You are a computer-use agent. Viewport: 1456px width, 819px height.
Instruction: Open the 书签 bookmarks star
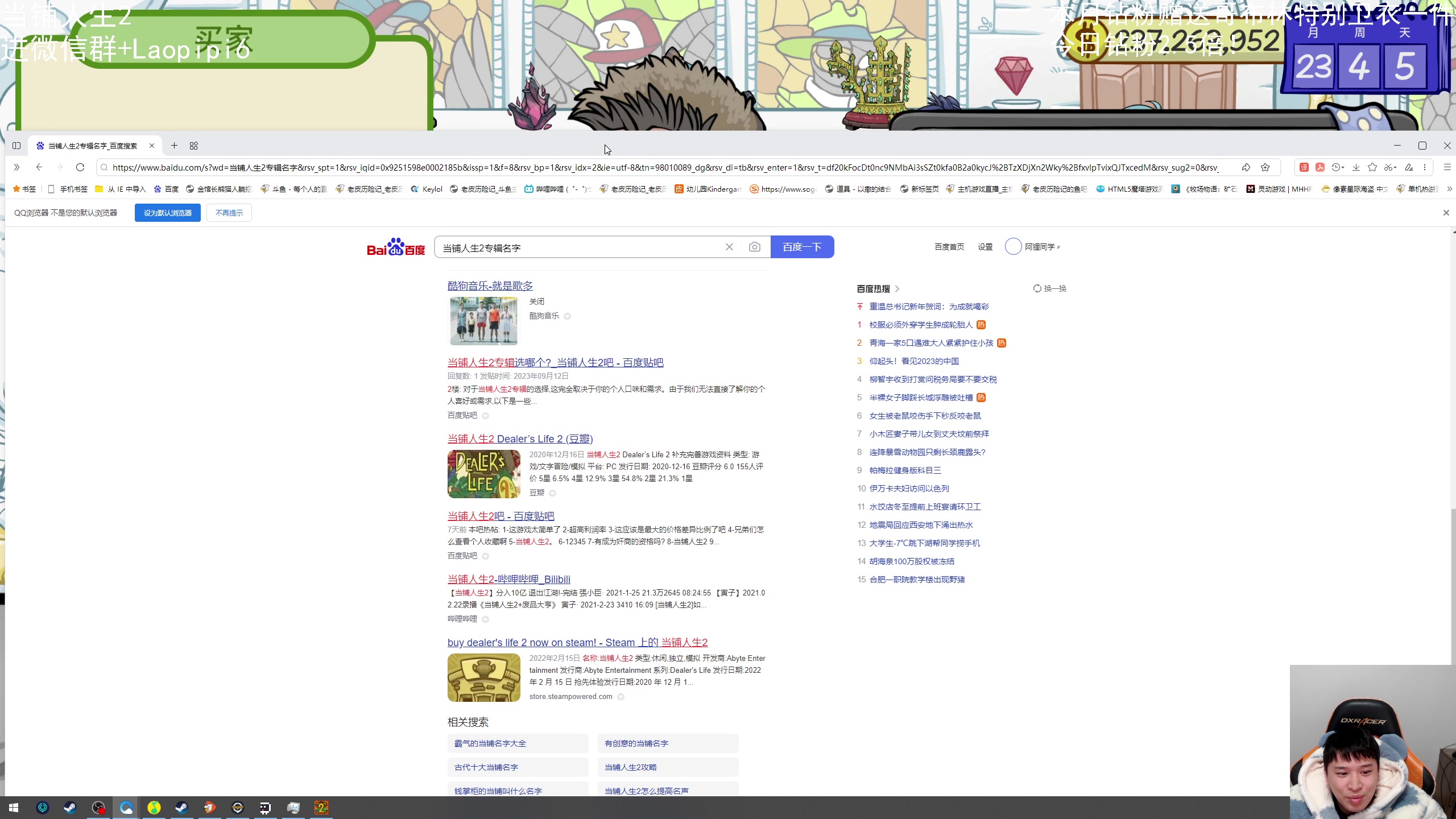pos(24,189)
